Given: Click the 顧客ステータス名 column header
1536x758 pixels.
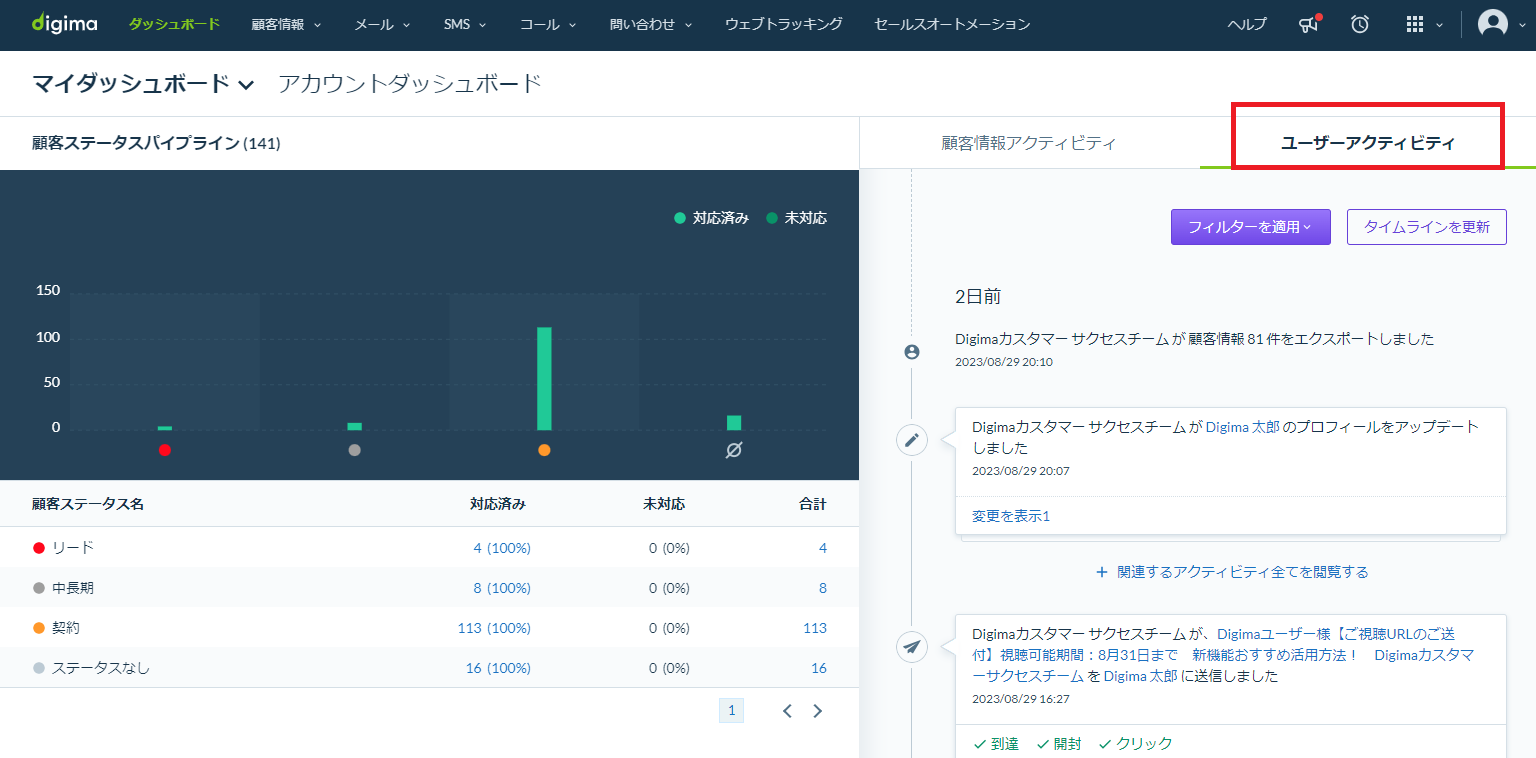Looking at the screenshot, I should [x=88, y=504].
